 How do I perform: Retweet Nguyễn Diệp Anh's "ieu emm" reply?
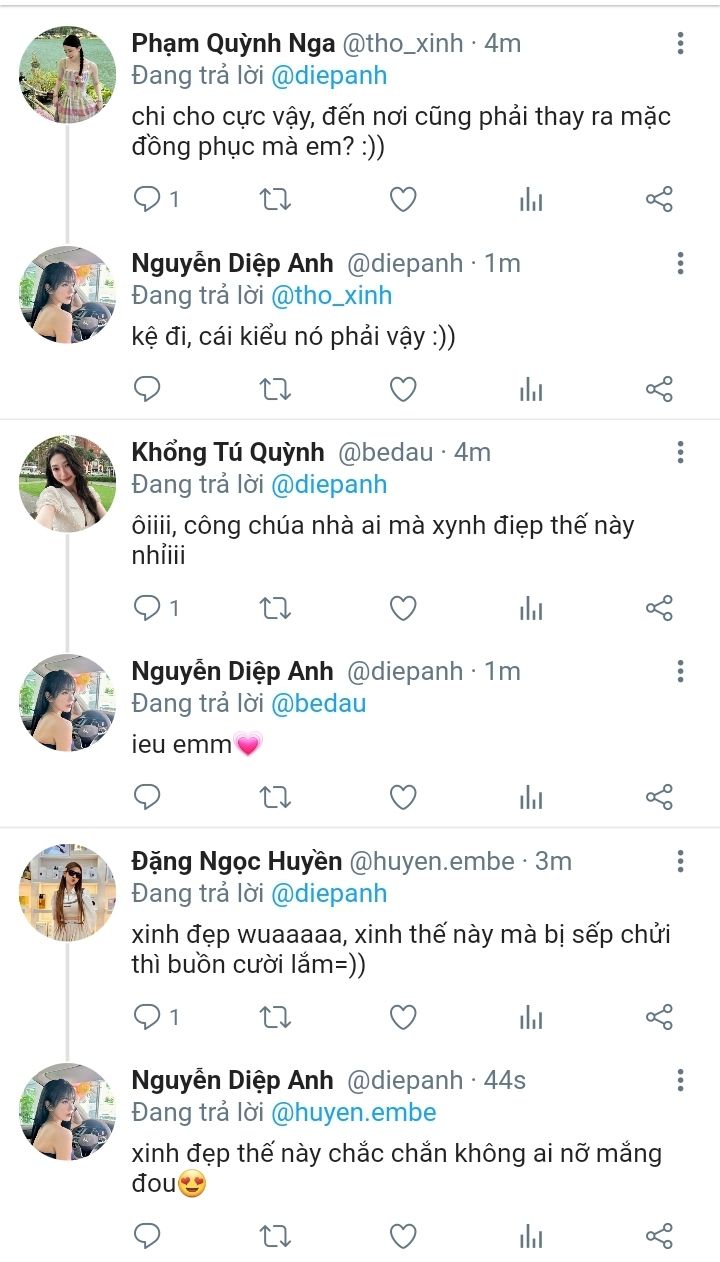[275, 797]
